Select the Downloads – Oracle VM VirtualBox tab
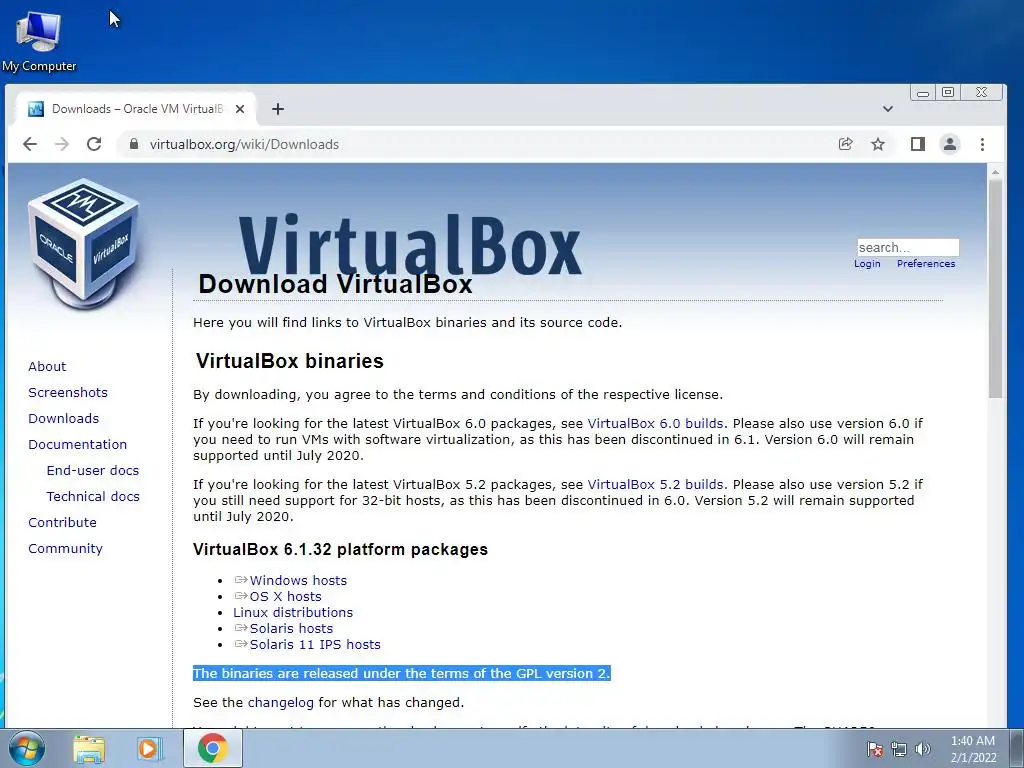The height and width of the screenshot is (768, 1024). pos(134,109)
